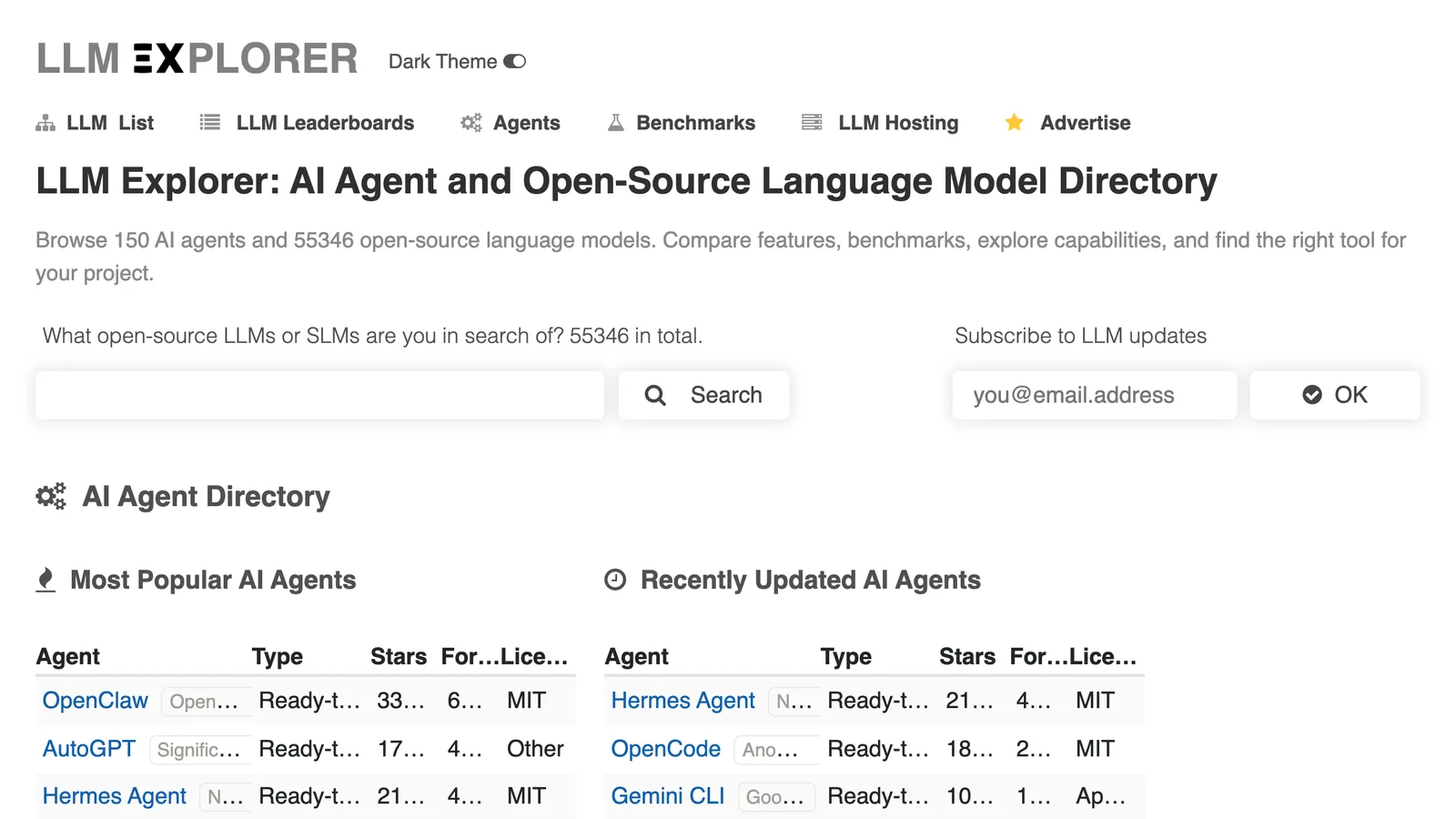The image size is (1456, 819).
Task: Click the clock icon beside Recently Updated AI Agents
Action: (615, 580)
